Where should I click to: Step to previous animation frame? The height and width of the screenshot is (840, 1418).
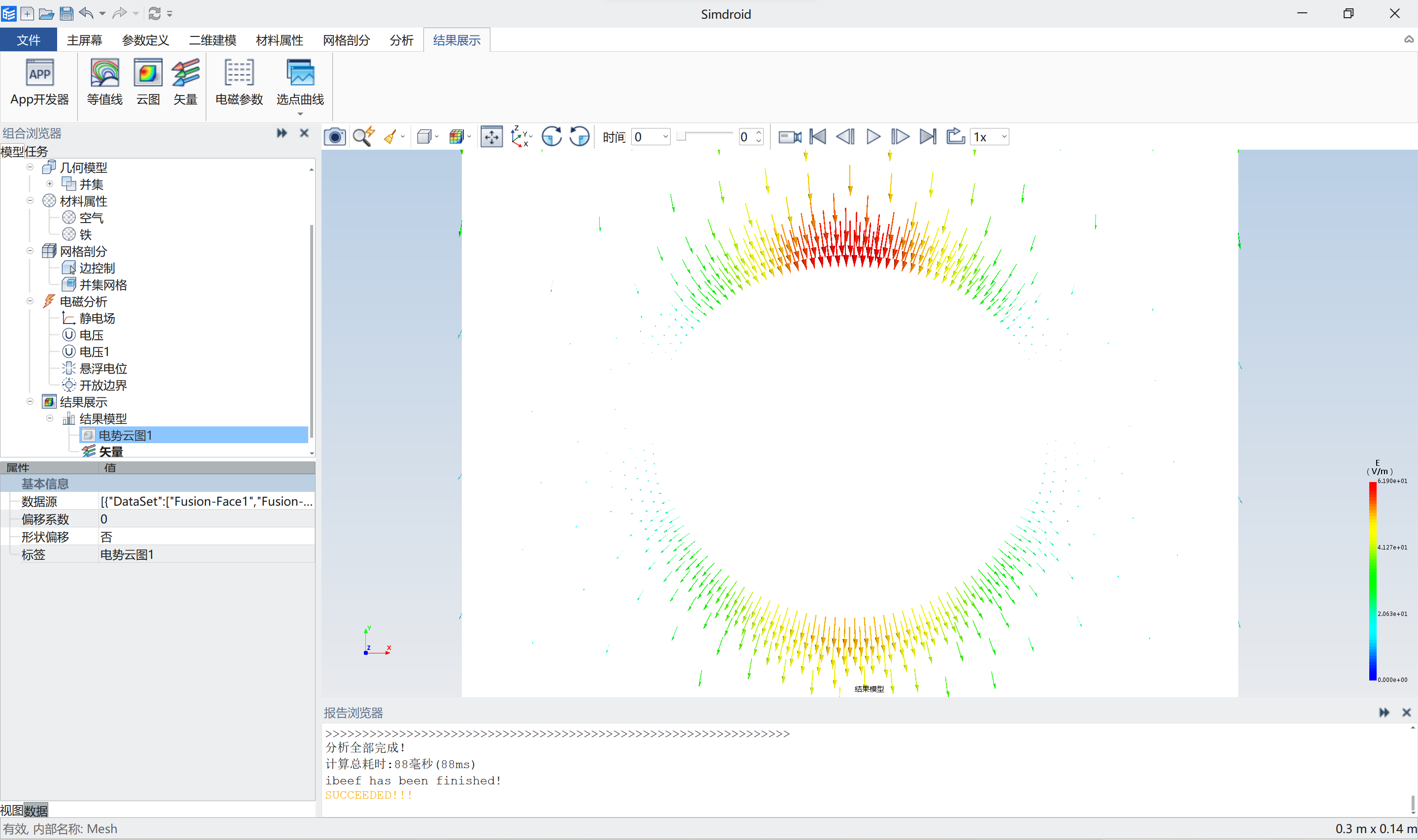pos(845,136)
